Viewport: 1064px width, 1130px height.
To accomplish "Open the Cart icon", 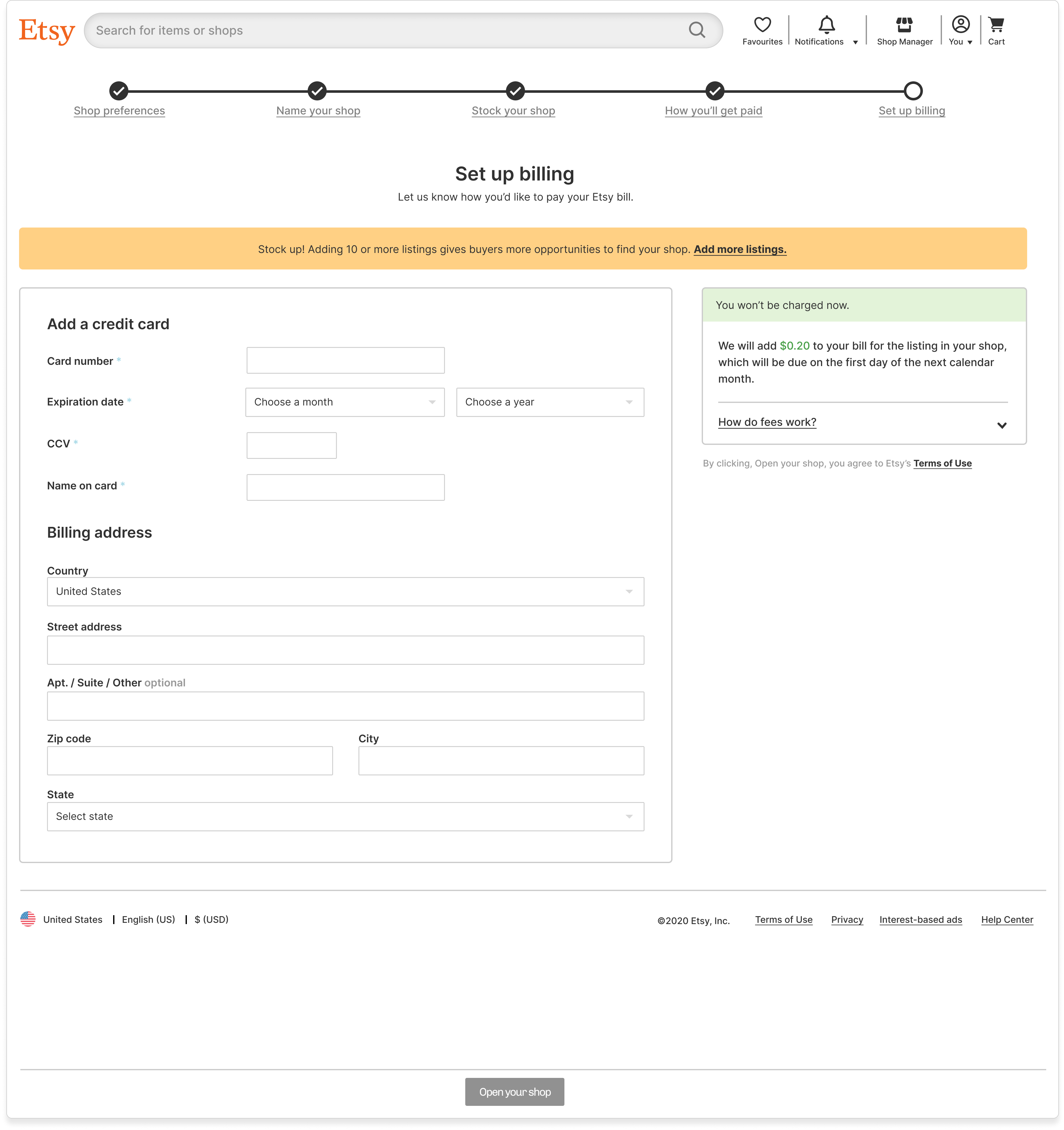I will pos(996,24).
